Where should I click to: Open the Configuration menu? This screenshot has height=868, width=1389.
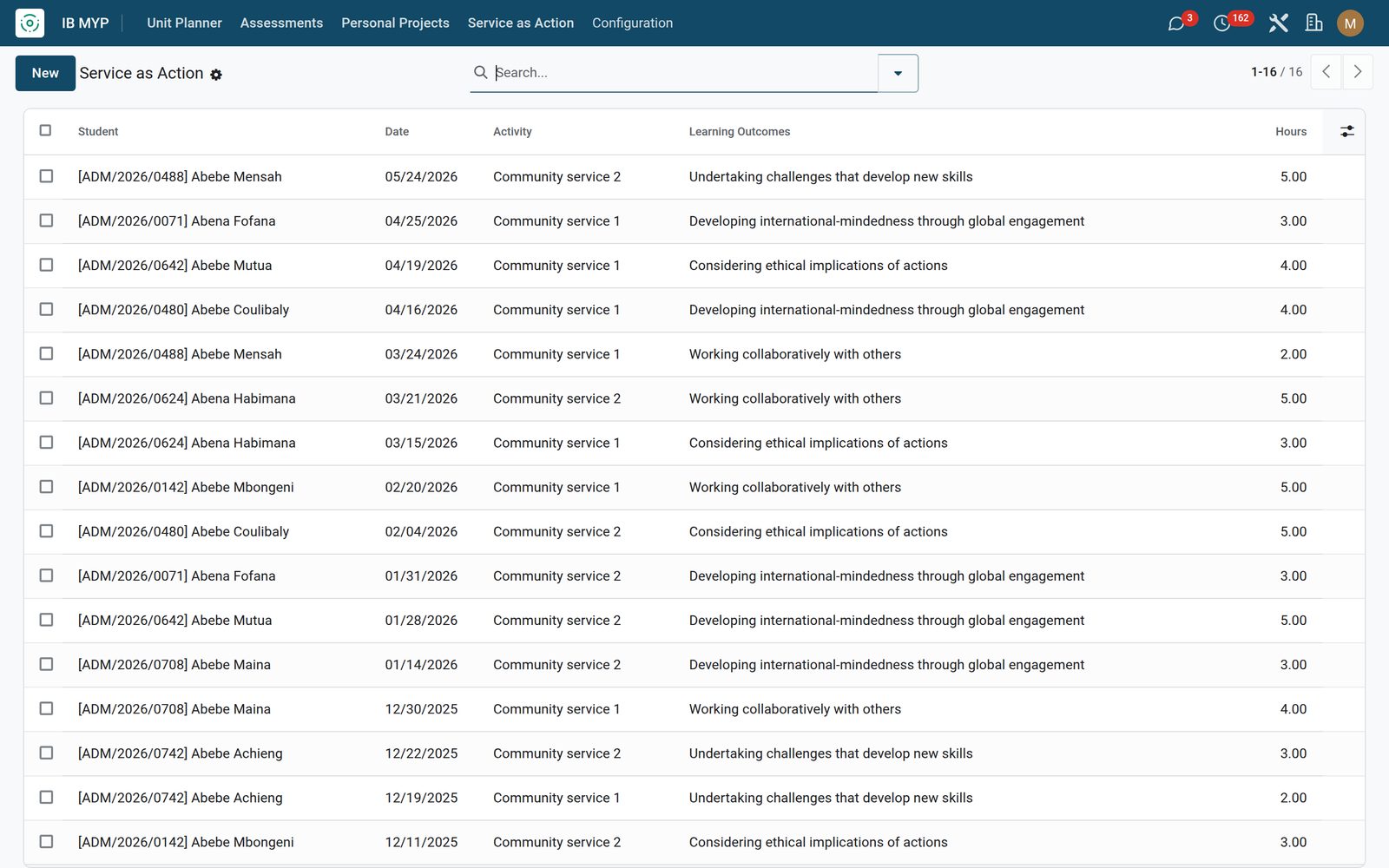[632, 23]
